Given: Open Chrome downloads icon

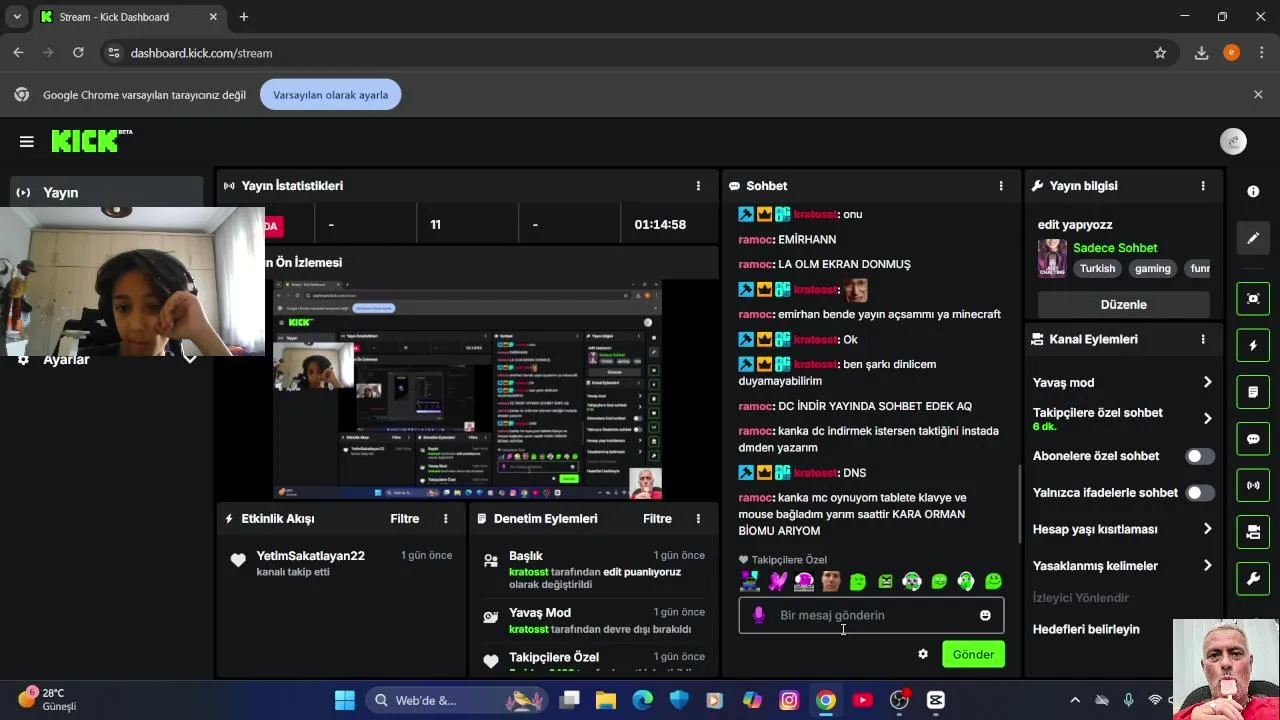Looking at the screenshot, I should (x=1201, y=53).
